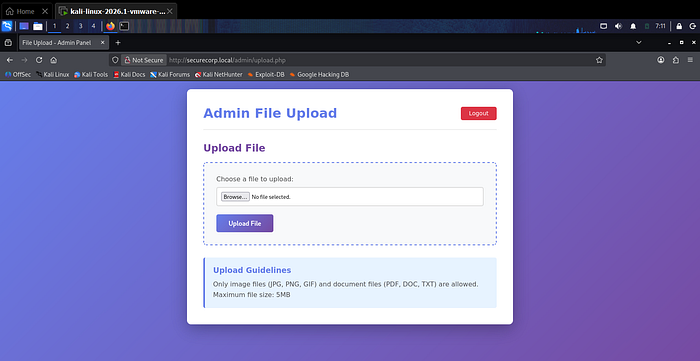The width and height of the screenshot is (700, 361).
Task: Click the battery indicator tray icon
Action: 647,26
